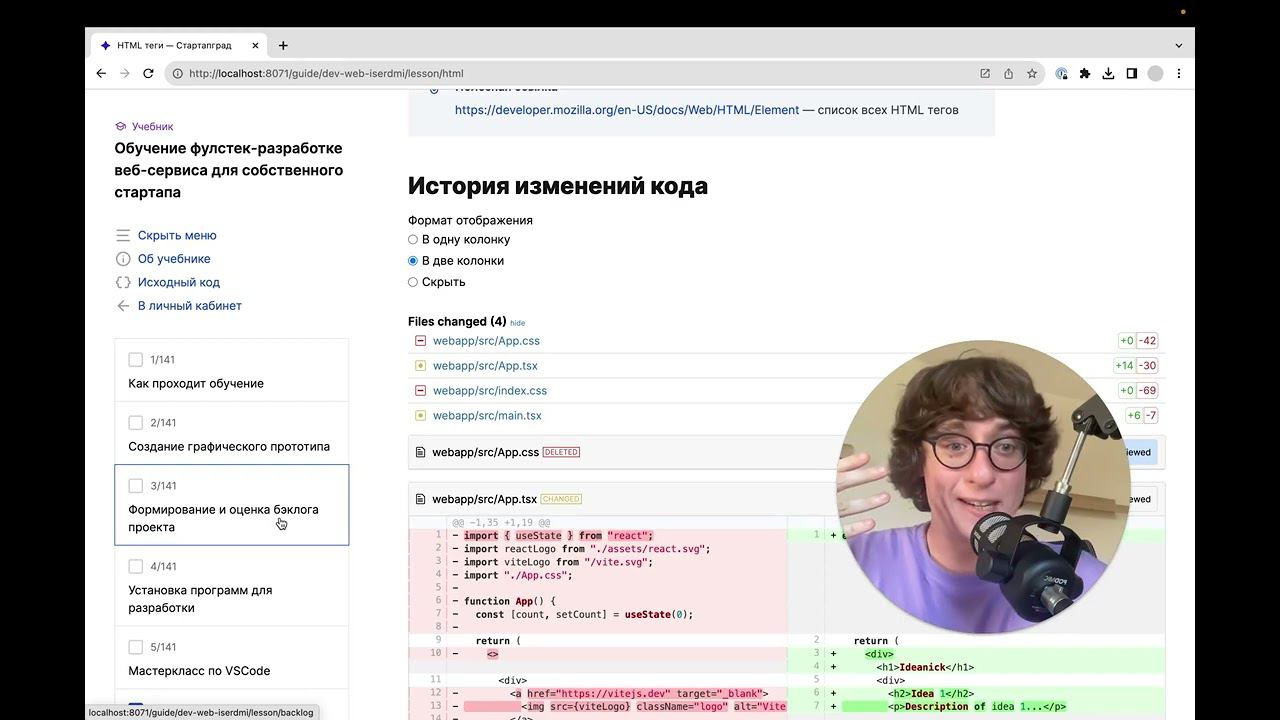The width and height of the screenshot is (1280, 720).
Task: Open lesson Как проходит обучение
Action: point(196,384)
